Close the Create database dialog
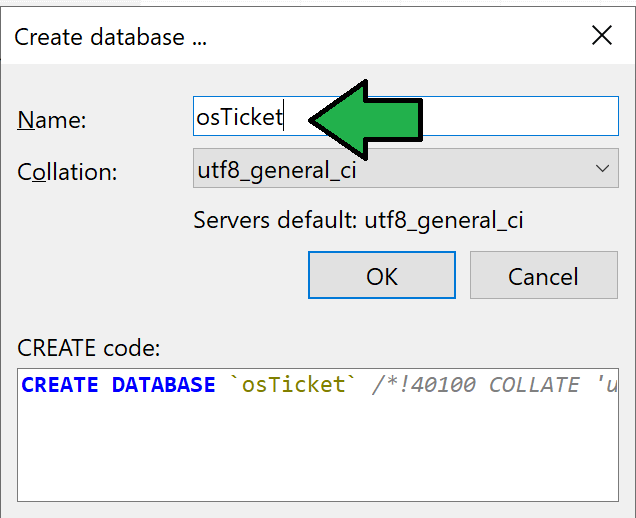The height and width of the screenshot is (518, 636). point(602,37)
